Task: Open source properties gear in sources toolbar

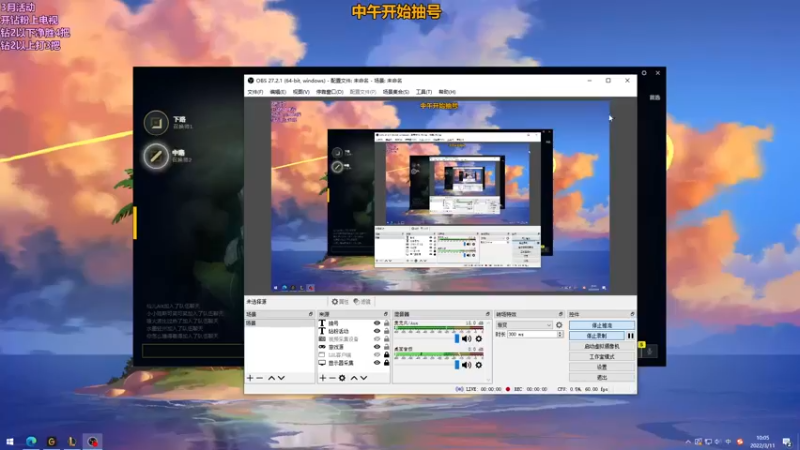Action: tap(342, 378)
